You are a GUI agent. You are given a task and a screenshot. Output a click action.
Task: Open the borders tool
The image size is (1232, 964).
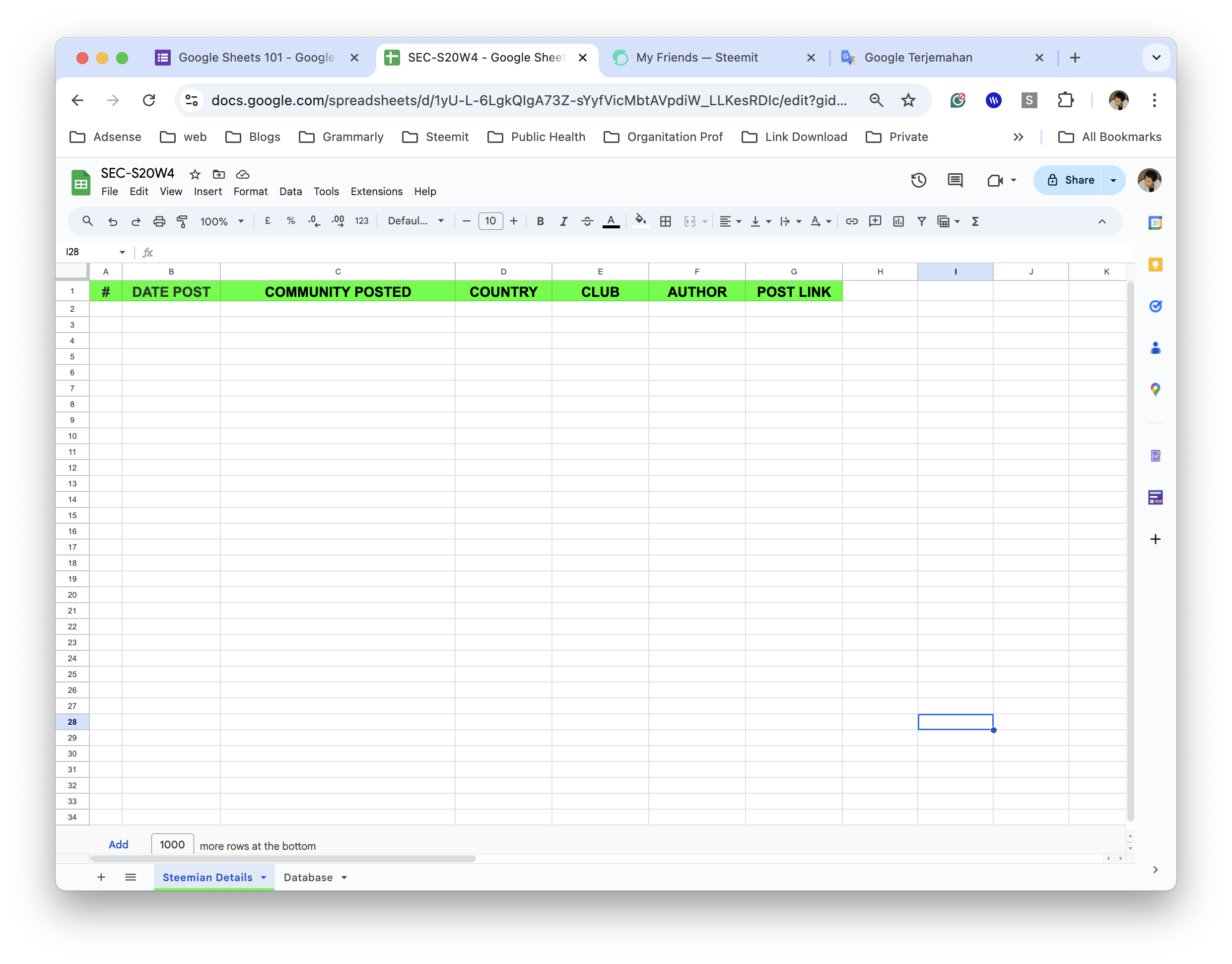[665, 221]
